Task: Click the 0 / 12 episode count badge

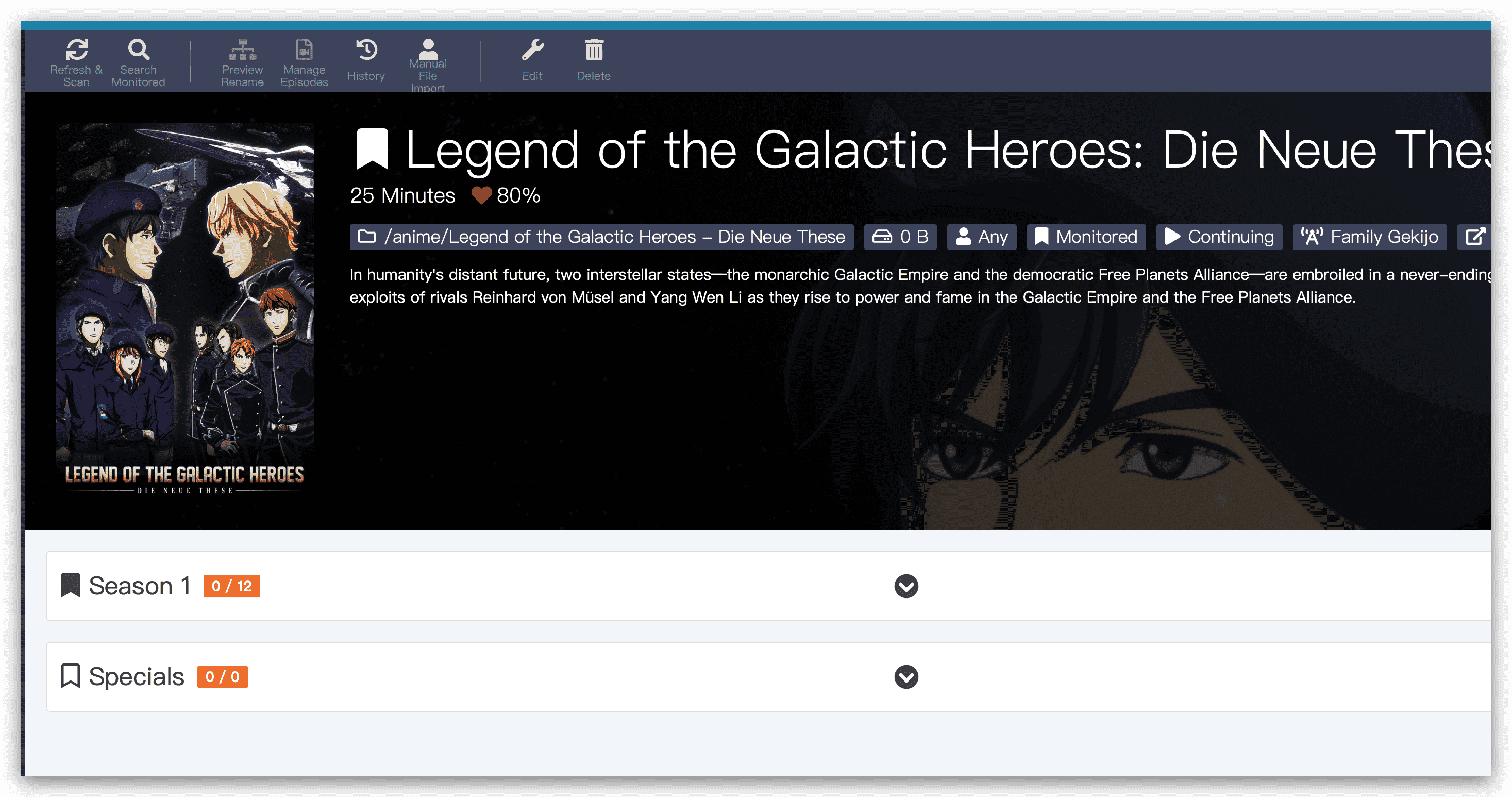Action: click(232, 586)
